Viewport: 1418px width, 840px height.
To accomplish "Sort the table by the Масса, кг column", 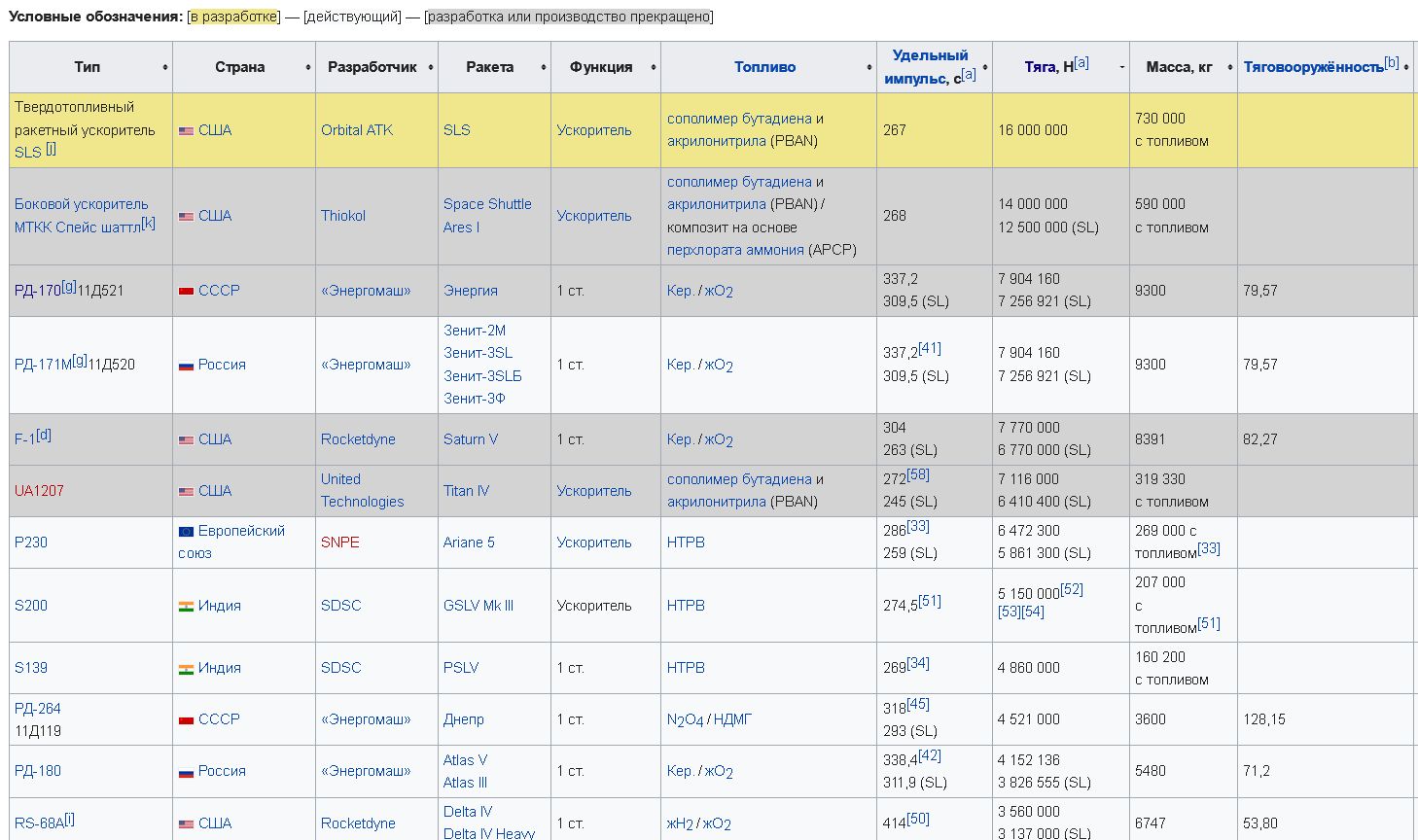I will [1179, 67].
